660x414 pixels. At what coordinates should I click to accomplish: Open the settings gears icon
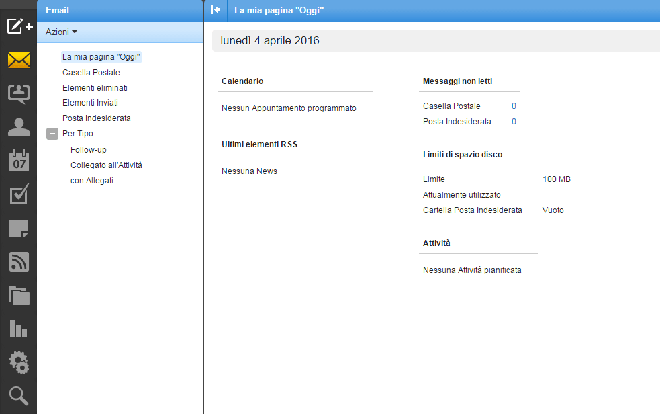(x=18, y=362)
